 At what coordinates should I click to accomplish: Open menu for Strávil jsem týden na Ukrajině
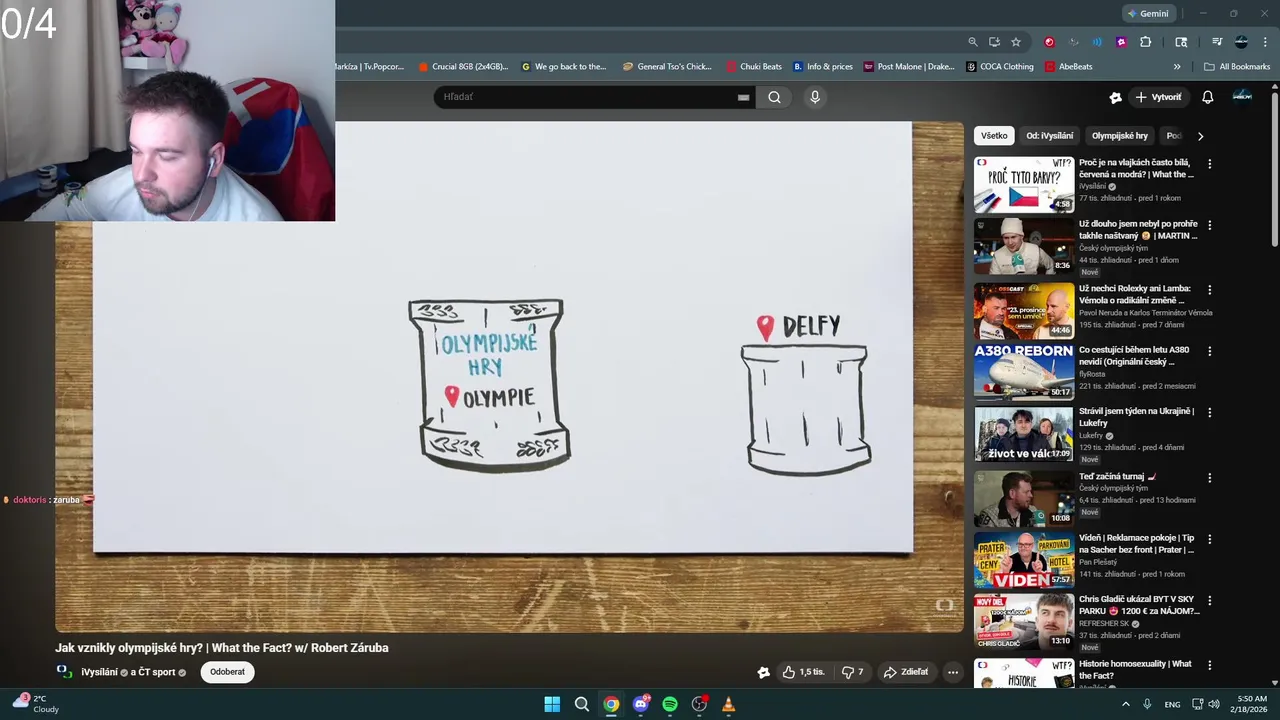click(x=1209, y=413)
